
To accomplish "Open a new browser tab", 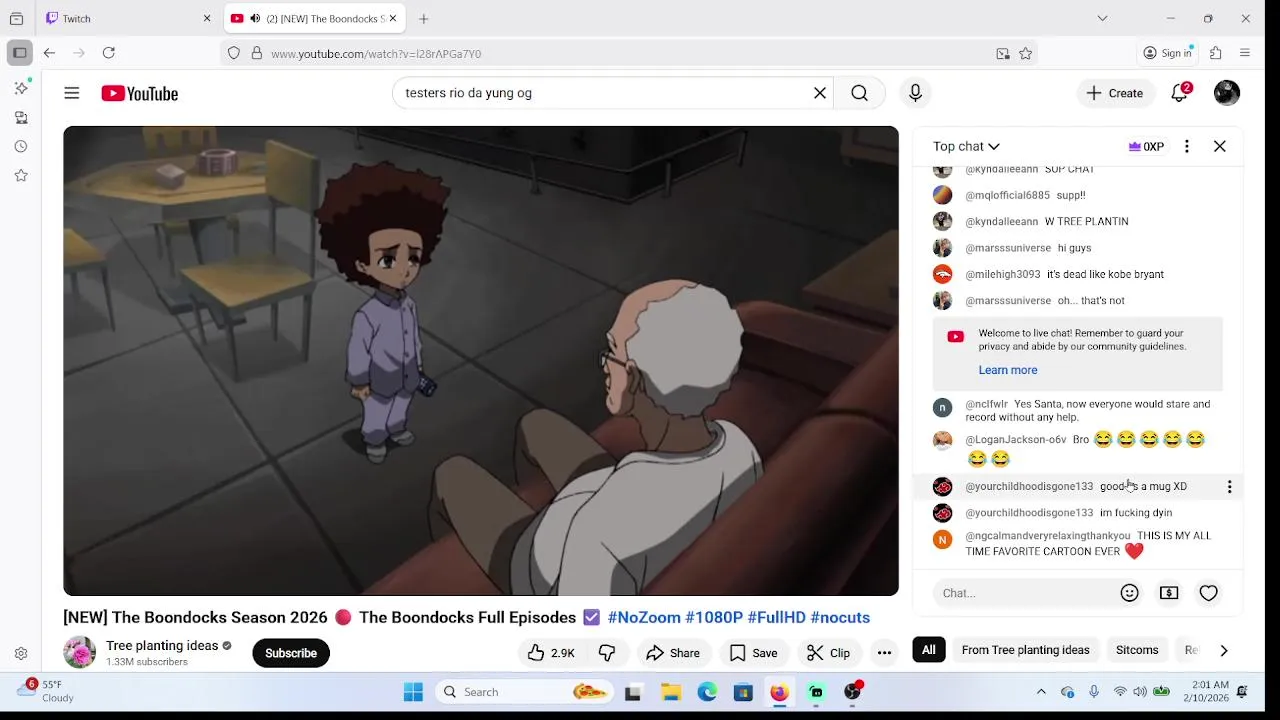I will click(424, 18).
